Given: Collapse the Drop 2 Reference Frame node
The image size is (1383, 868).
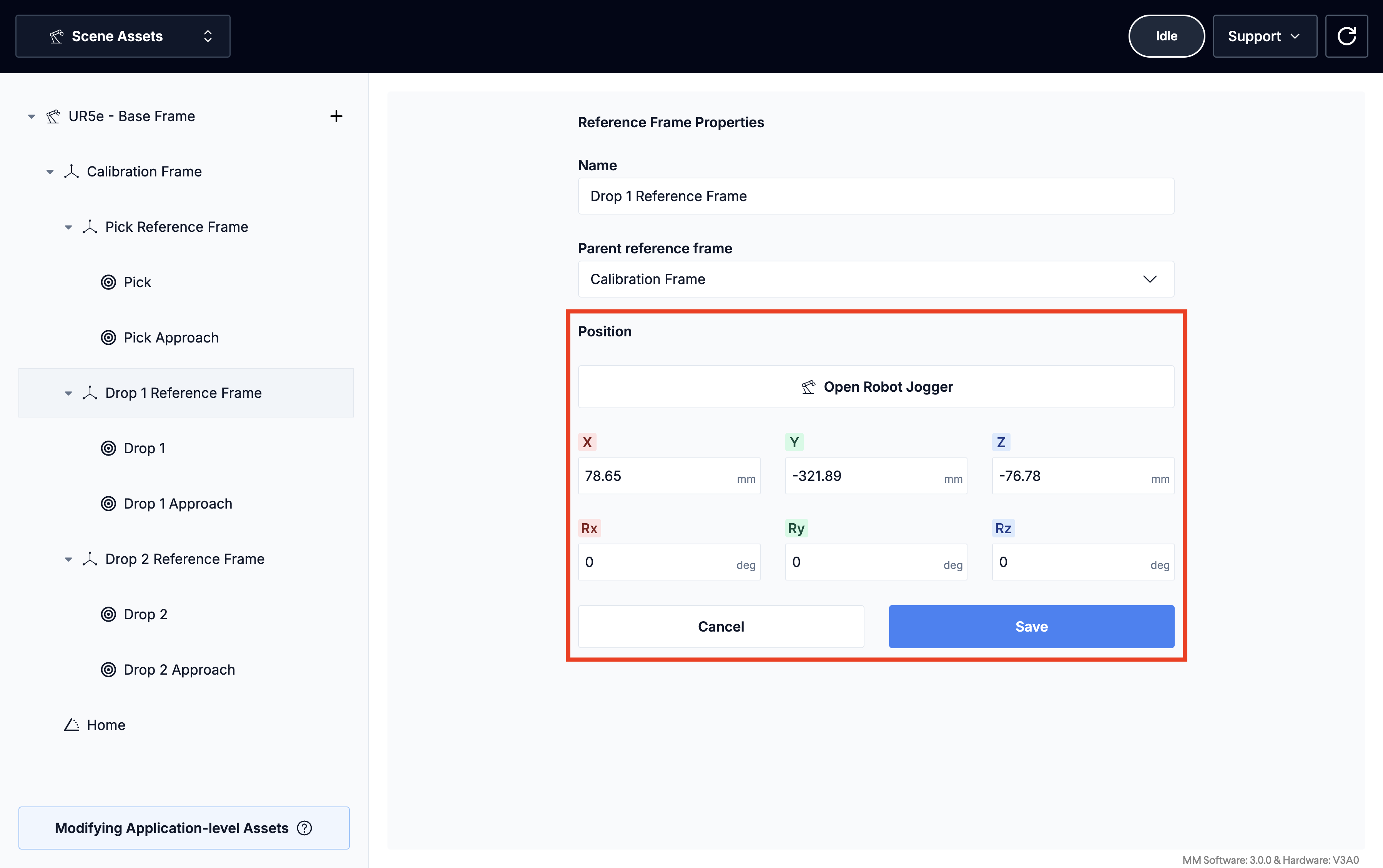Looking at the screenshot, I should tap(68, 559).
